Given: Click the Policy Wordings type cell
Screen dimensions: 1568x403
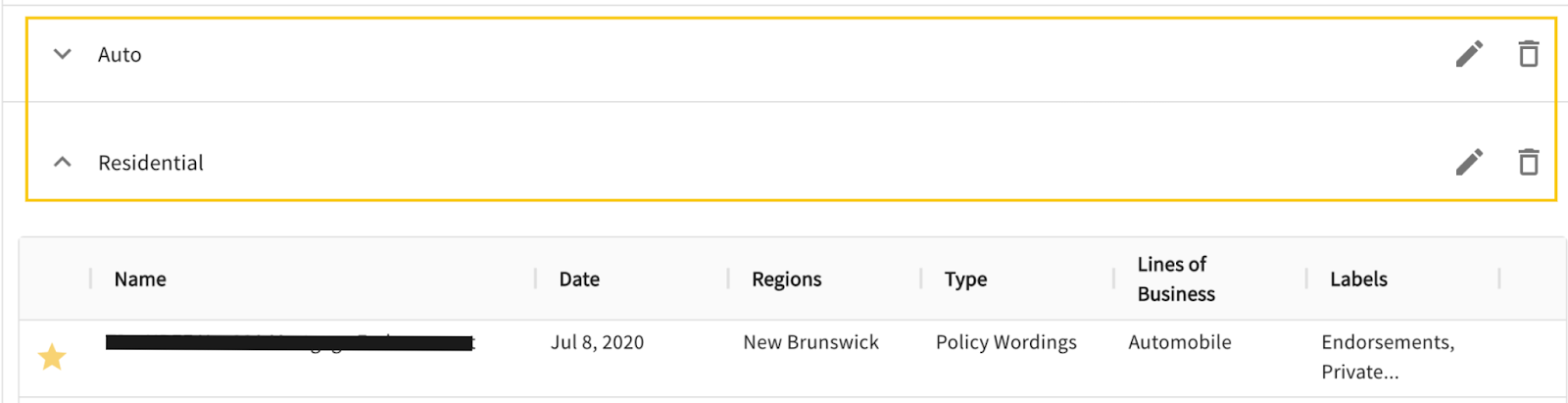Looking at the screenshot, I should tap(1005, 342).
